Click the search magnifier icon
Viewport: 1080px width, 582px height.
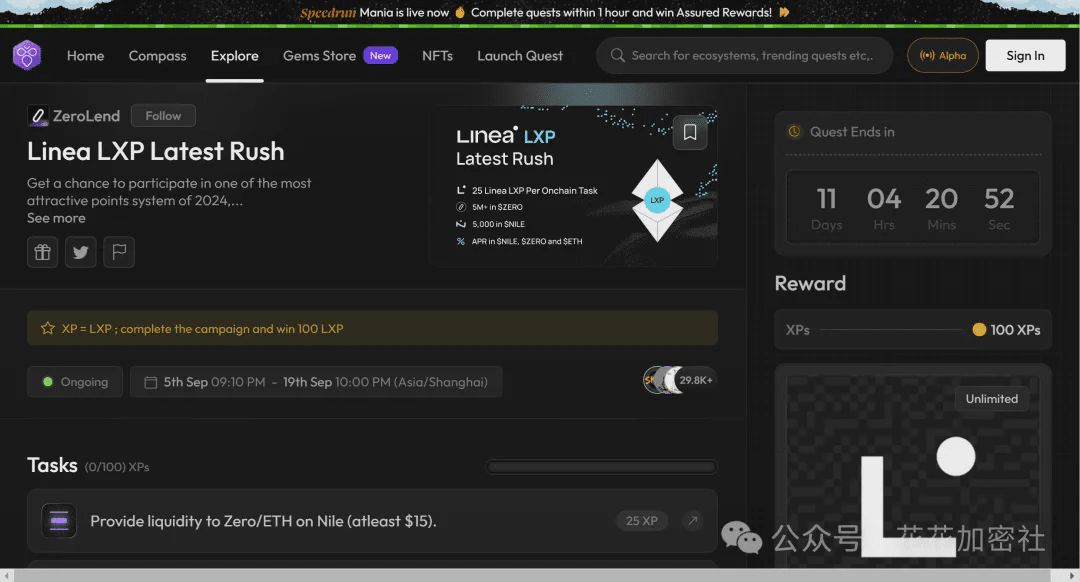coord(618,55)
